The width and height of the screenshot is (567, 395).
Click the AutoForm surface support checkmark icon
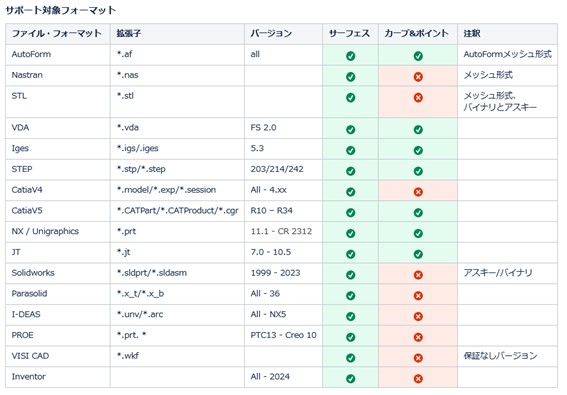point(350,56)
